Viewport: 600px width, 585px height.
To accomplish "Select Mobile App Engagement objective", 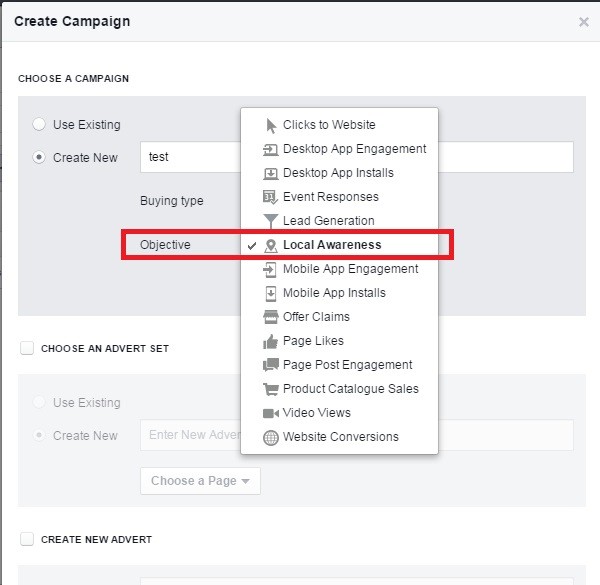I will tap(350, 269).
